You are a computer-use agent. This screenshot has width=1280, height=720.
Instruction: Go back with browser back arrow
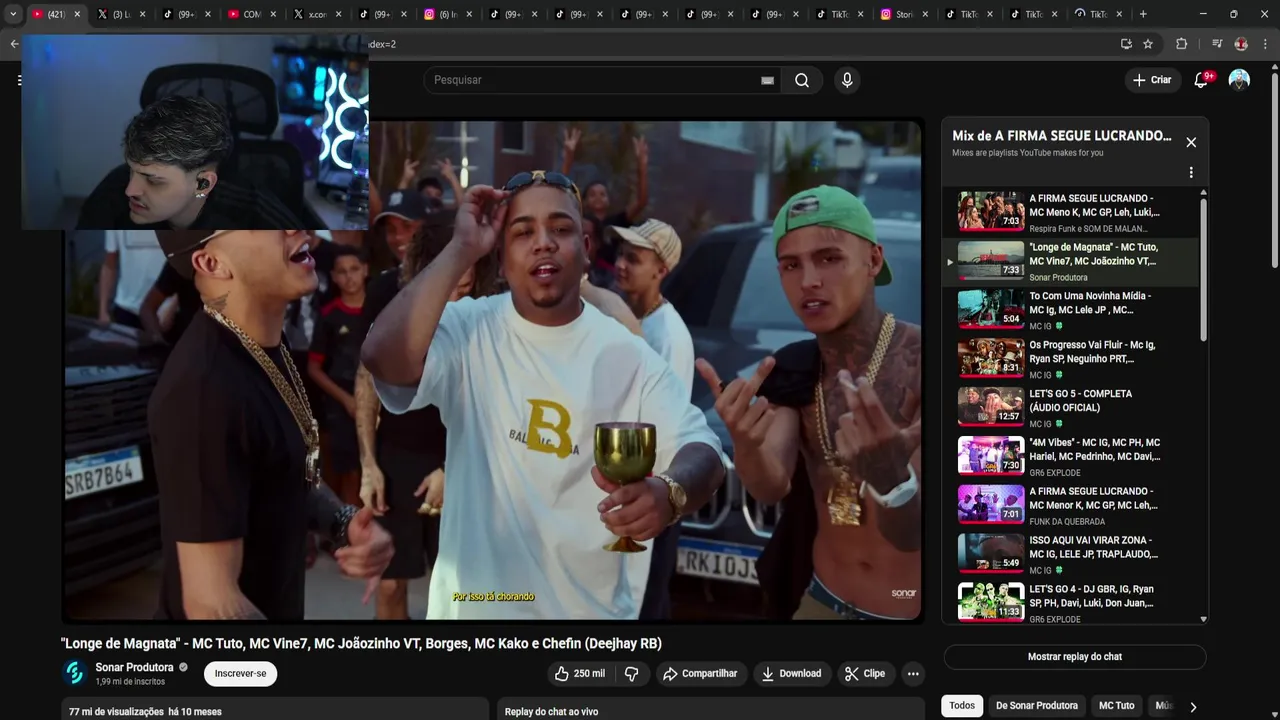[13, 44]
